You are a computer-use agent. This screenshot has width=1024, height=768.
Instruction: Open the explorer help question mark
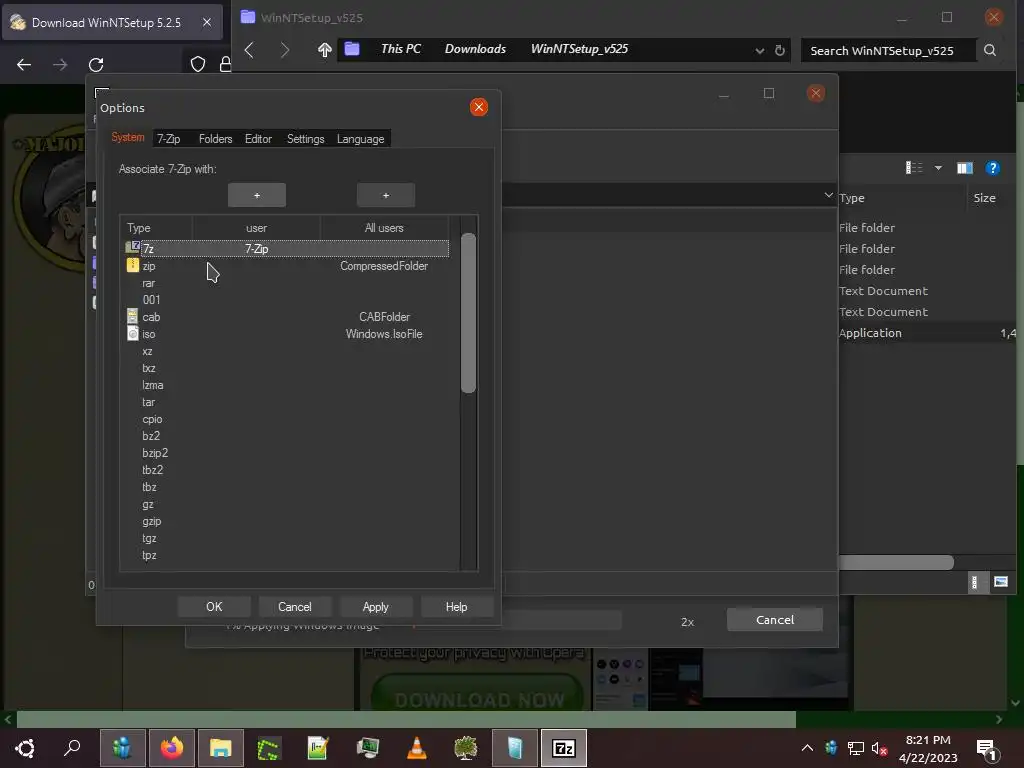point(993,168)
